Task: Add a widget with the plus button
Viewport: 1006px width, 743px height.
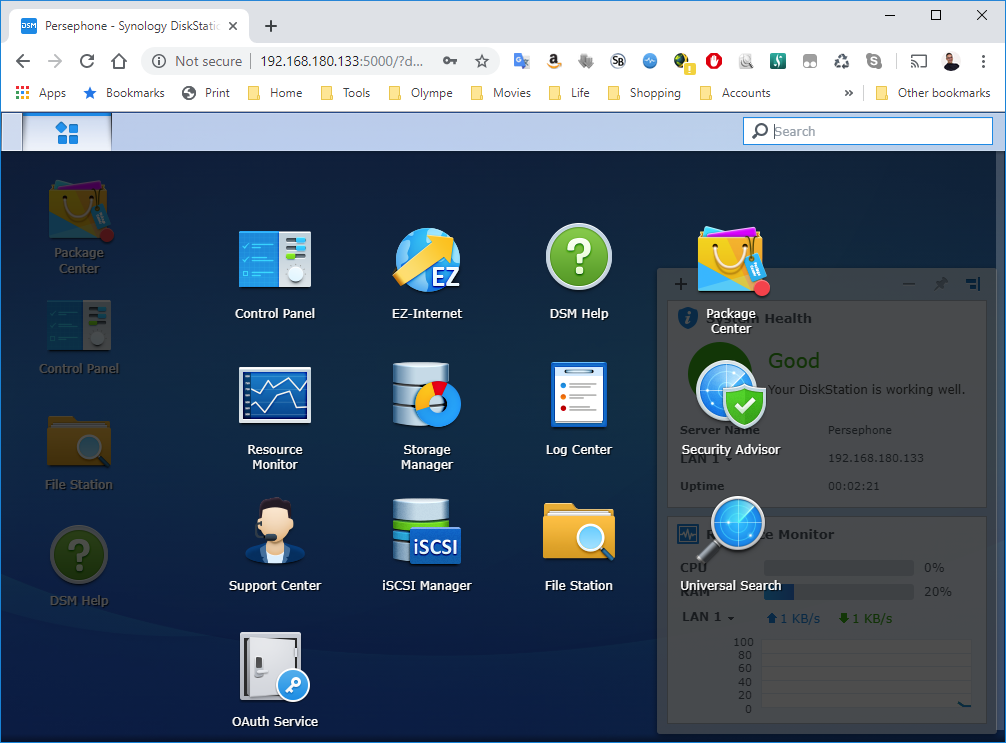Action: [681, 284]
